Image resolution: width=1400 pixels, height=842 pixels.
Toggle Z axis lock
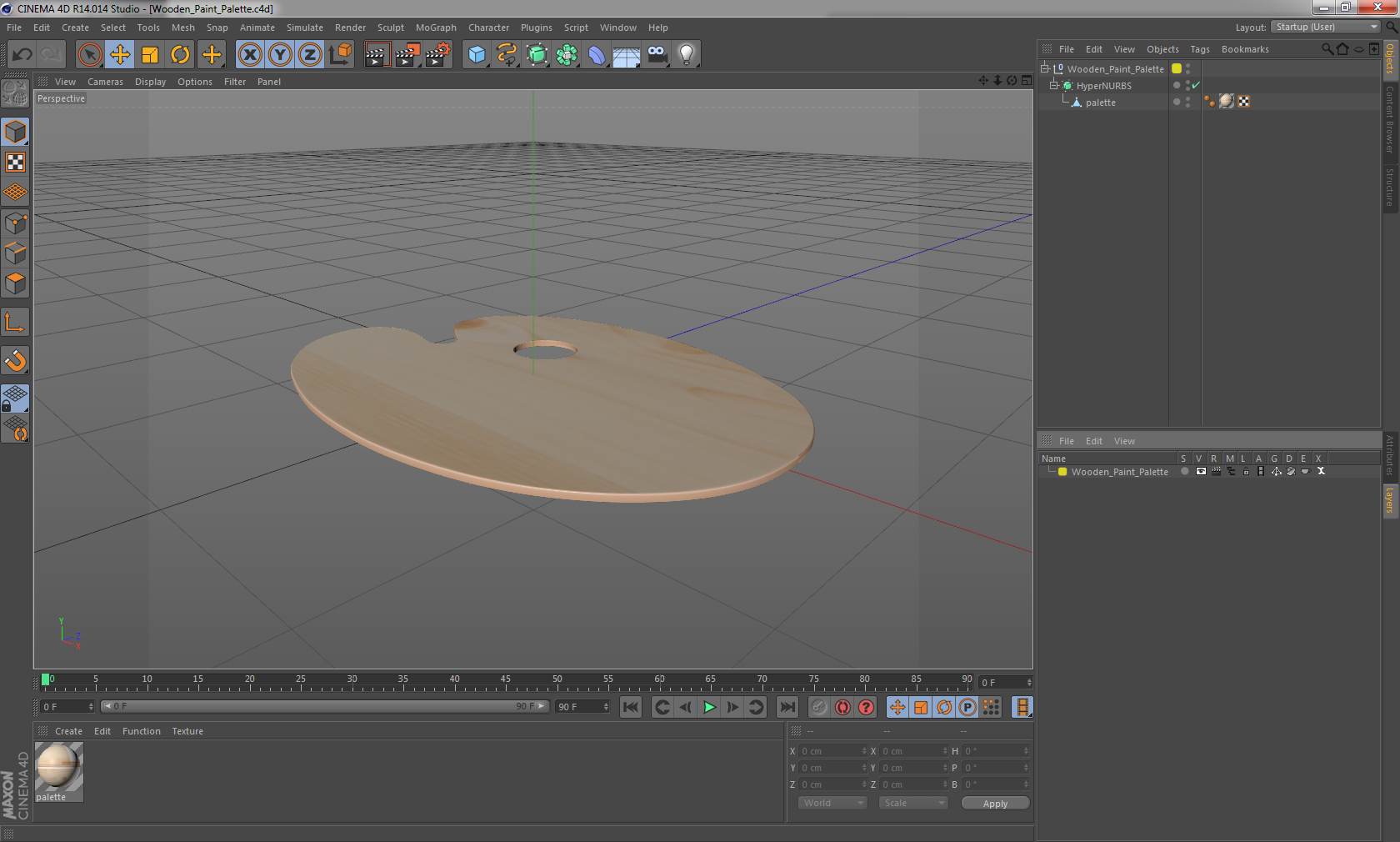(x=310, y=55)
